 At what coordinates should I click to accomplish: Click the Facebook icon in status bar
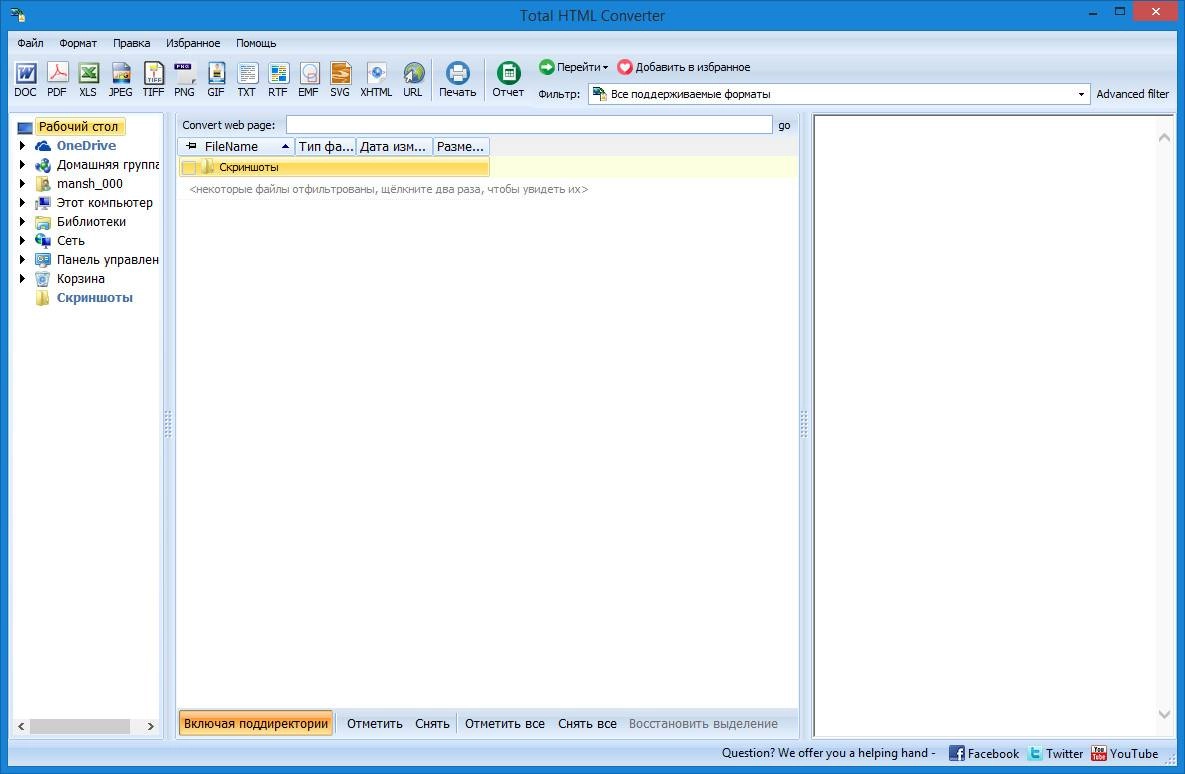(x=957, y=753)
